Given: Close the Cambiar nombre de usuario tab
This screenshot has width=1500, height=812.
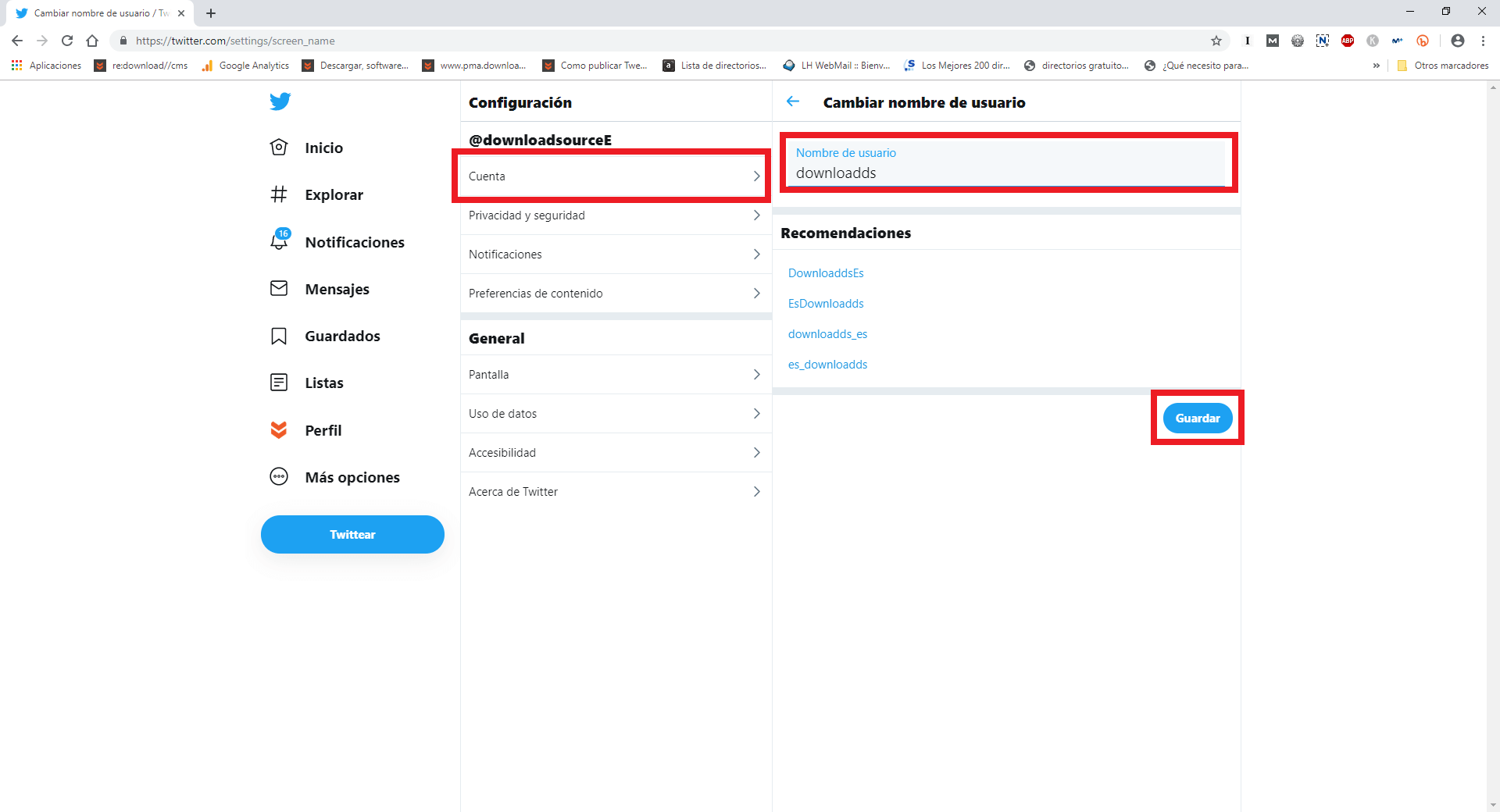Looking at the screenshot, I should [x=181, y=13].
